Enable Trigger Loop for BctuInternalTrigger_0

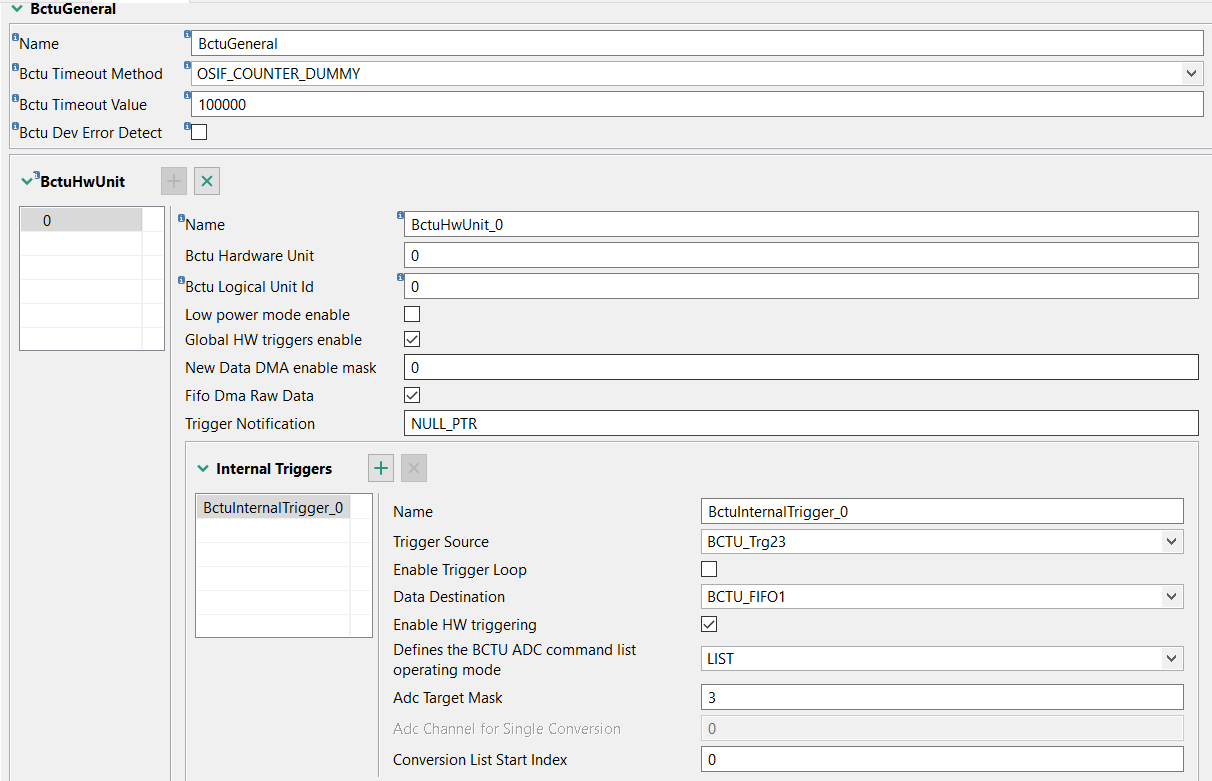pyautogui.click(x=709, y=568)
